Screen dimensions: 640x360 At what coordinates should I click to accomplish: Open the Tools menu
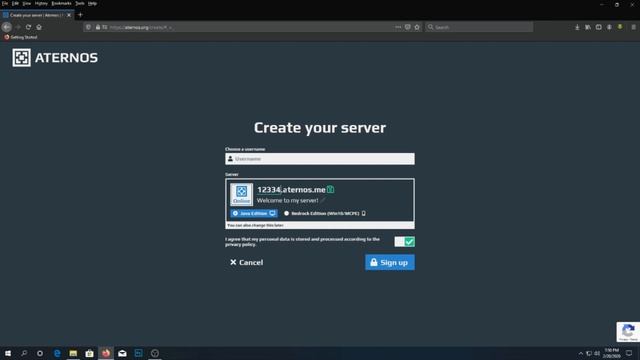click(x=80, y=3)
